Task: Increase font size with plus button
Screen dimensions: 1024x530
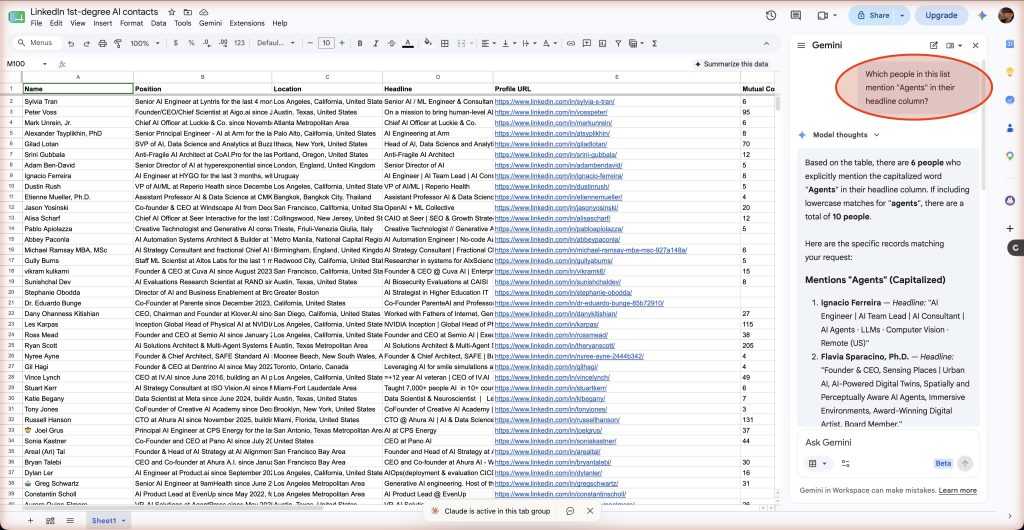Action: [342, 44]
